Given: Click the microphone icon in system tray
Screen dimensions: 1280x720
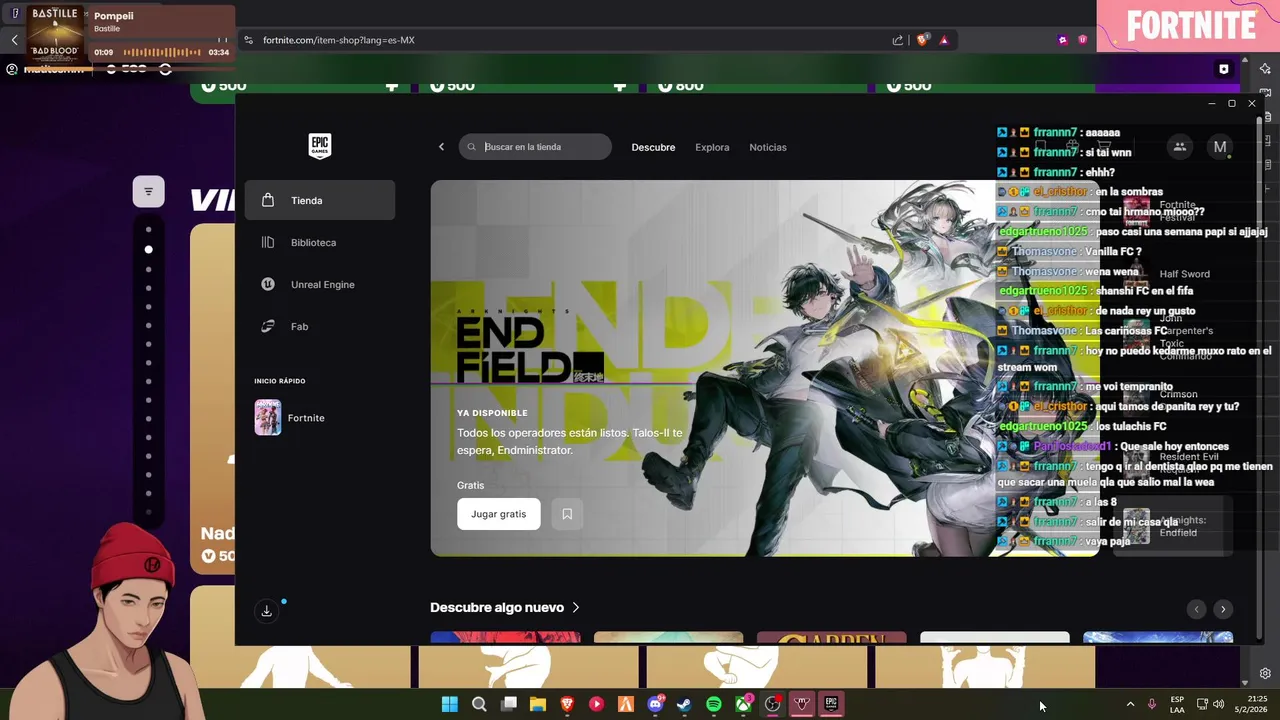Looking at the screenshot, I should tap(1152, 704).
